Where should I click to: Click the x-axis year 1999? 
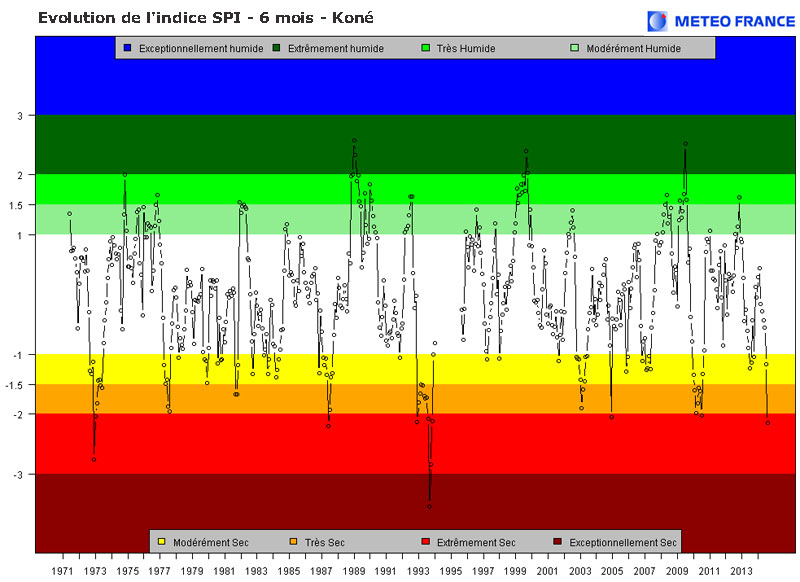[x=515, y=571]
